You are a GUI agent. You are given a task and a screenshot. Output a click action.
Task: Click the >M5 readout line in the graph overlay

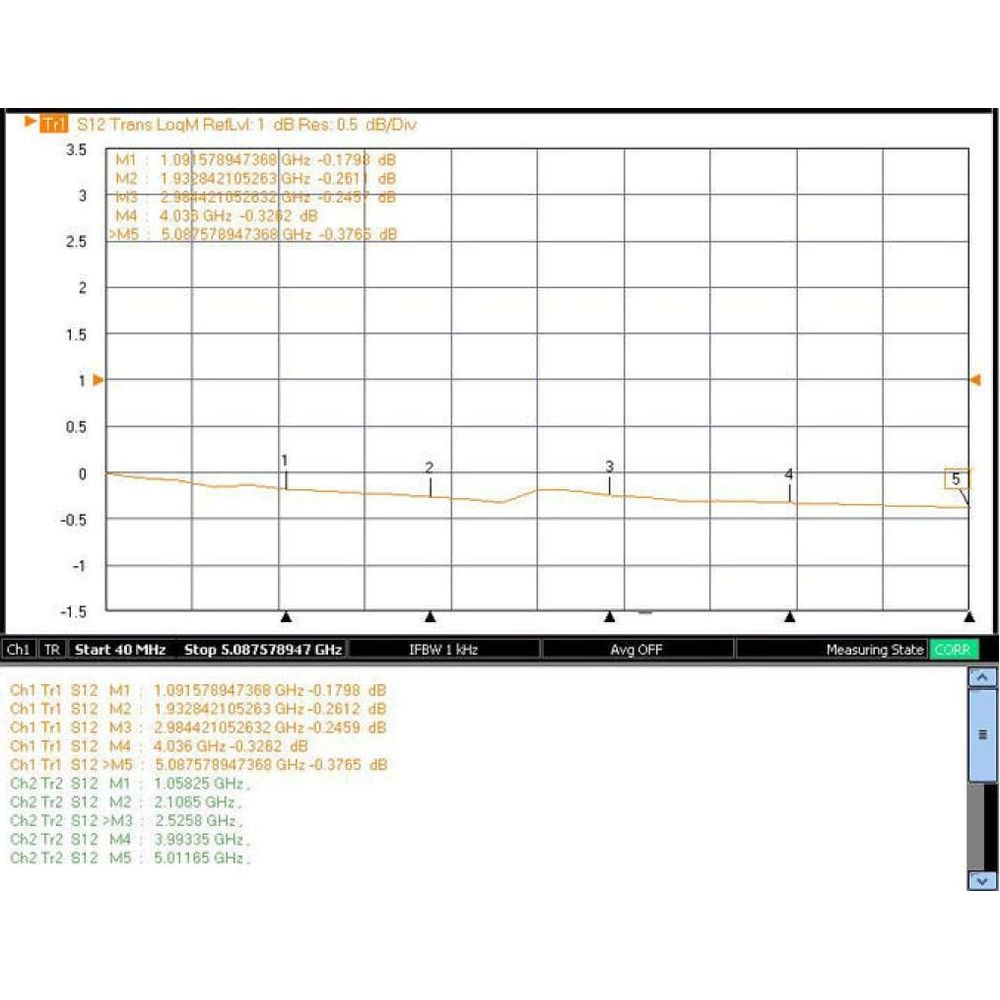pyautogui.click(x=253, y=234)
